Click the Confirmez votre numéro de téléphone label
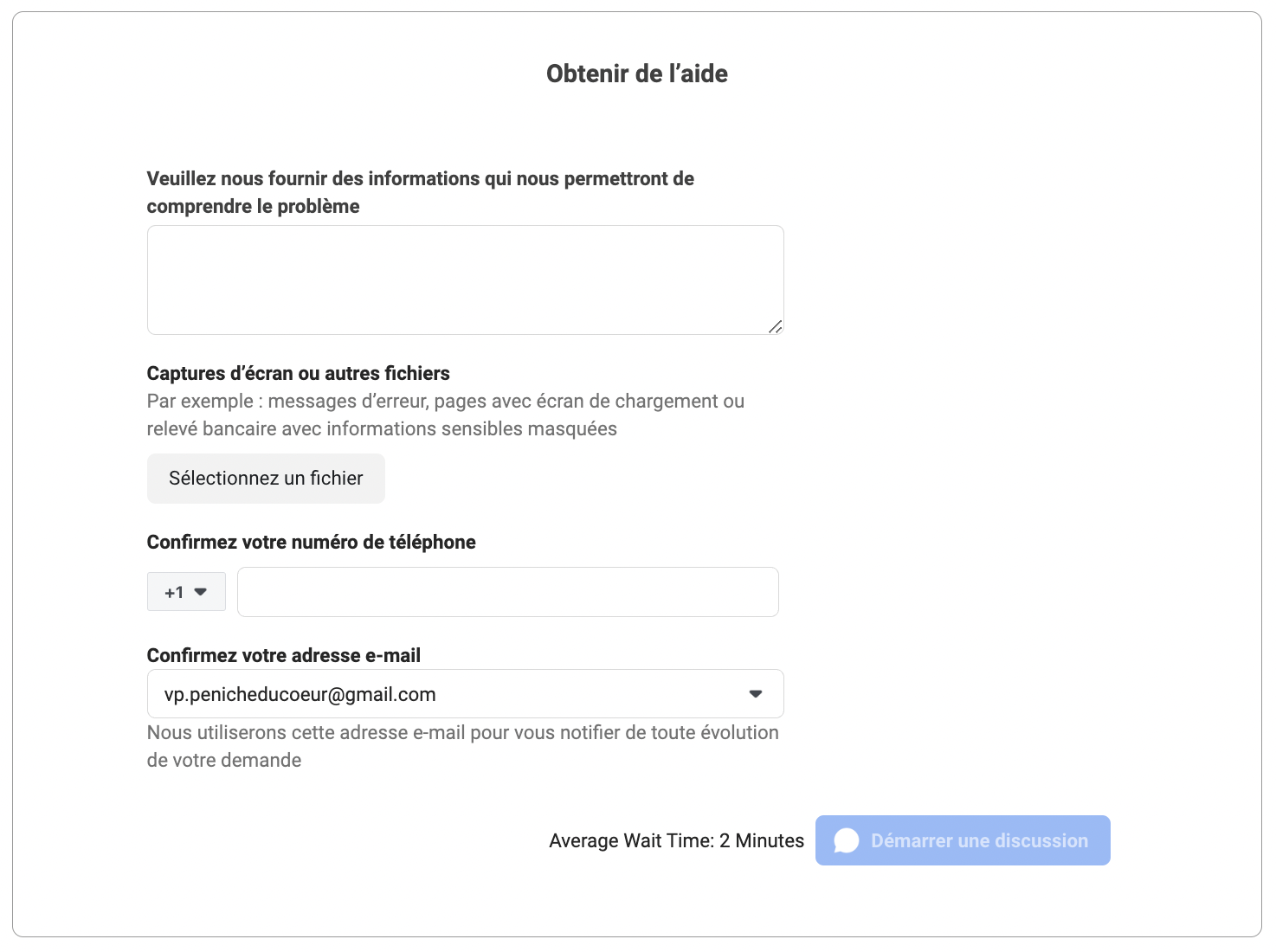 (311, 542)
